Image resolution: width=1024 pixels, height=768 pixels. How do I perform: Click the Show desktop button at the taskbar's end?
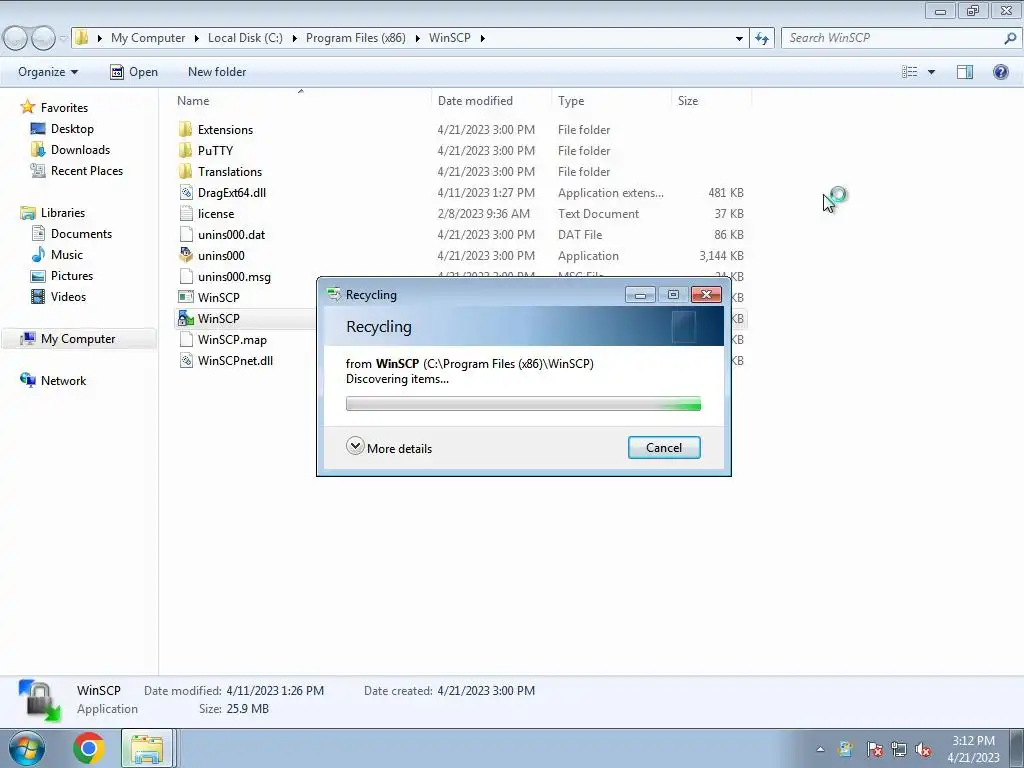coord(1017,748)
